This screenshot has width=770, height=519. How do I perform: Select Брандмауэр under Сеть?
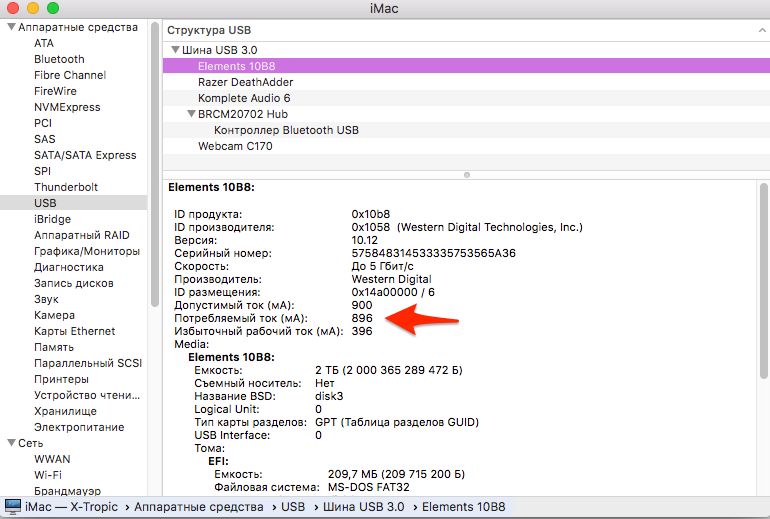tap(67, 491)
